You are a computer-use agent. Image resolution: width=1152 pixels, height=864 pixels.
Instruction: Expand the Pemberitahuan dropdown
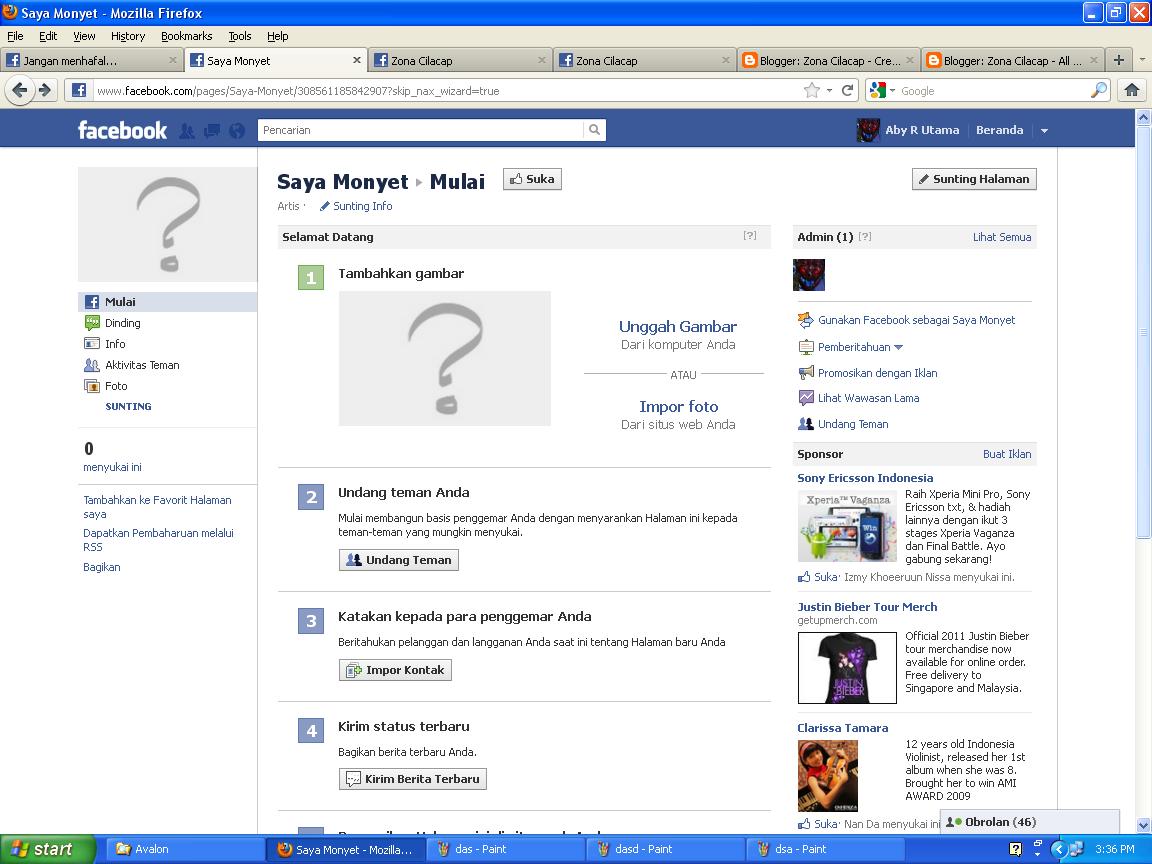pos(860,347)
